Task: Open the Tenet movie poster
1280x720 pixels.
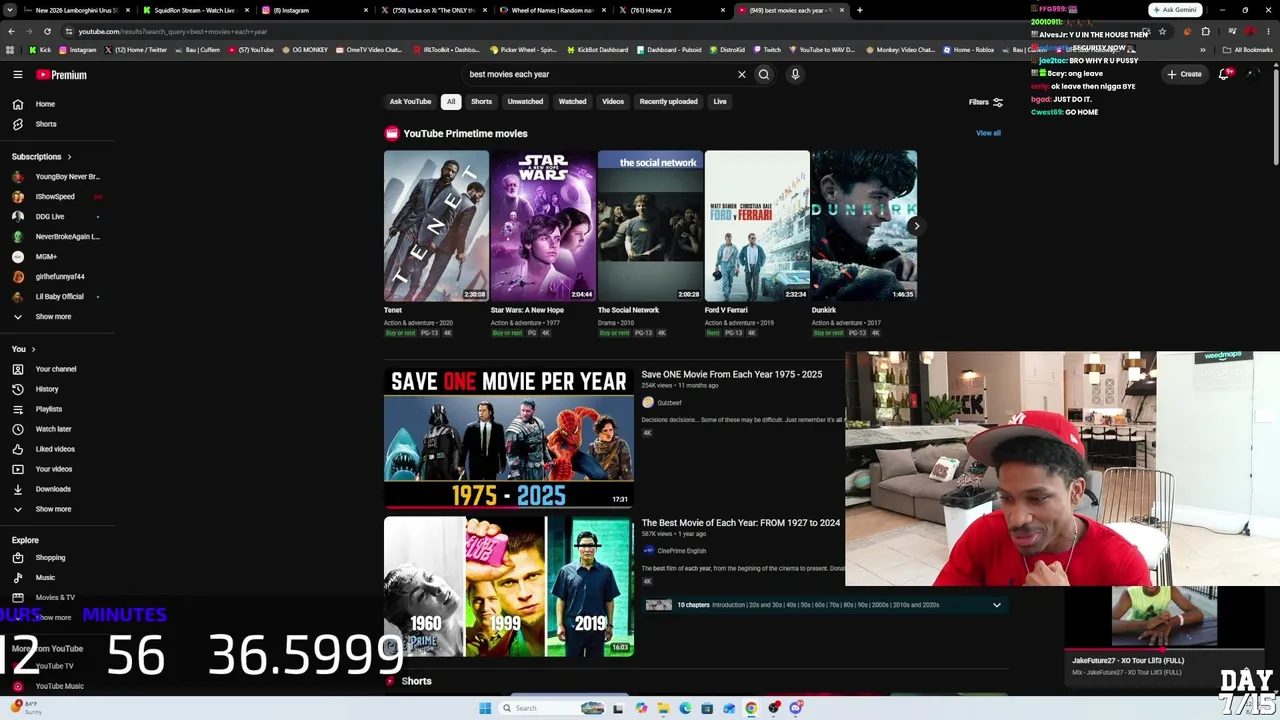Action: coord(436,226)
